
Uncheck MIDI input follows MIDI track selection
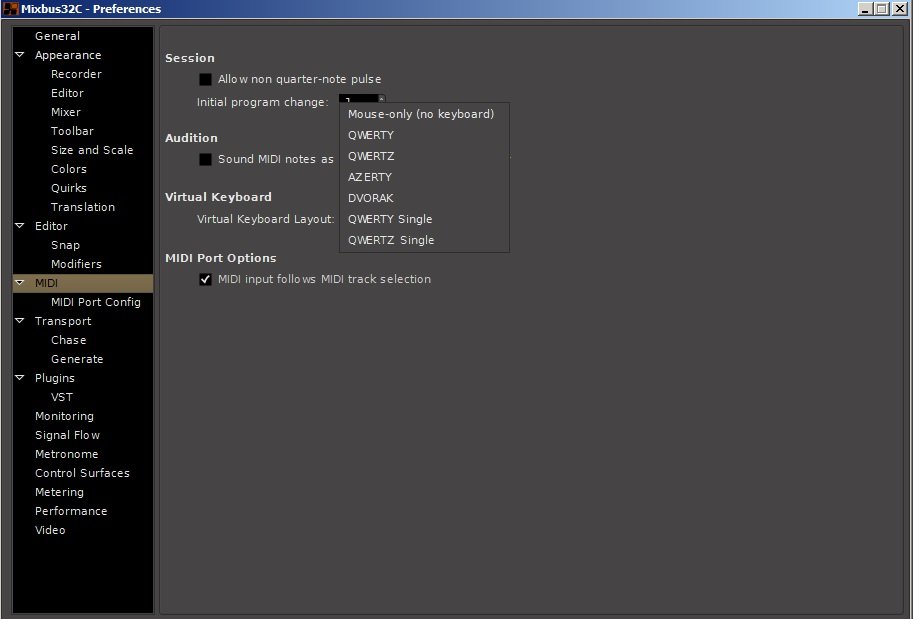(206, 280)
